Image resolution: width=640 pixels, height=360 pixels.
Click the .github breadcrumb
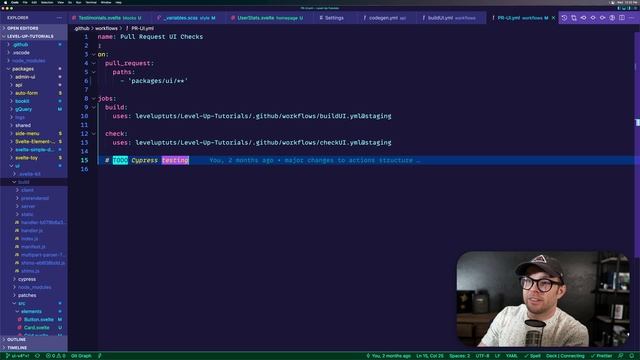82,28
